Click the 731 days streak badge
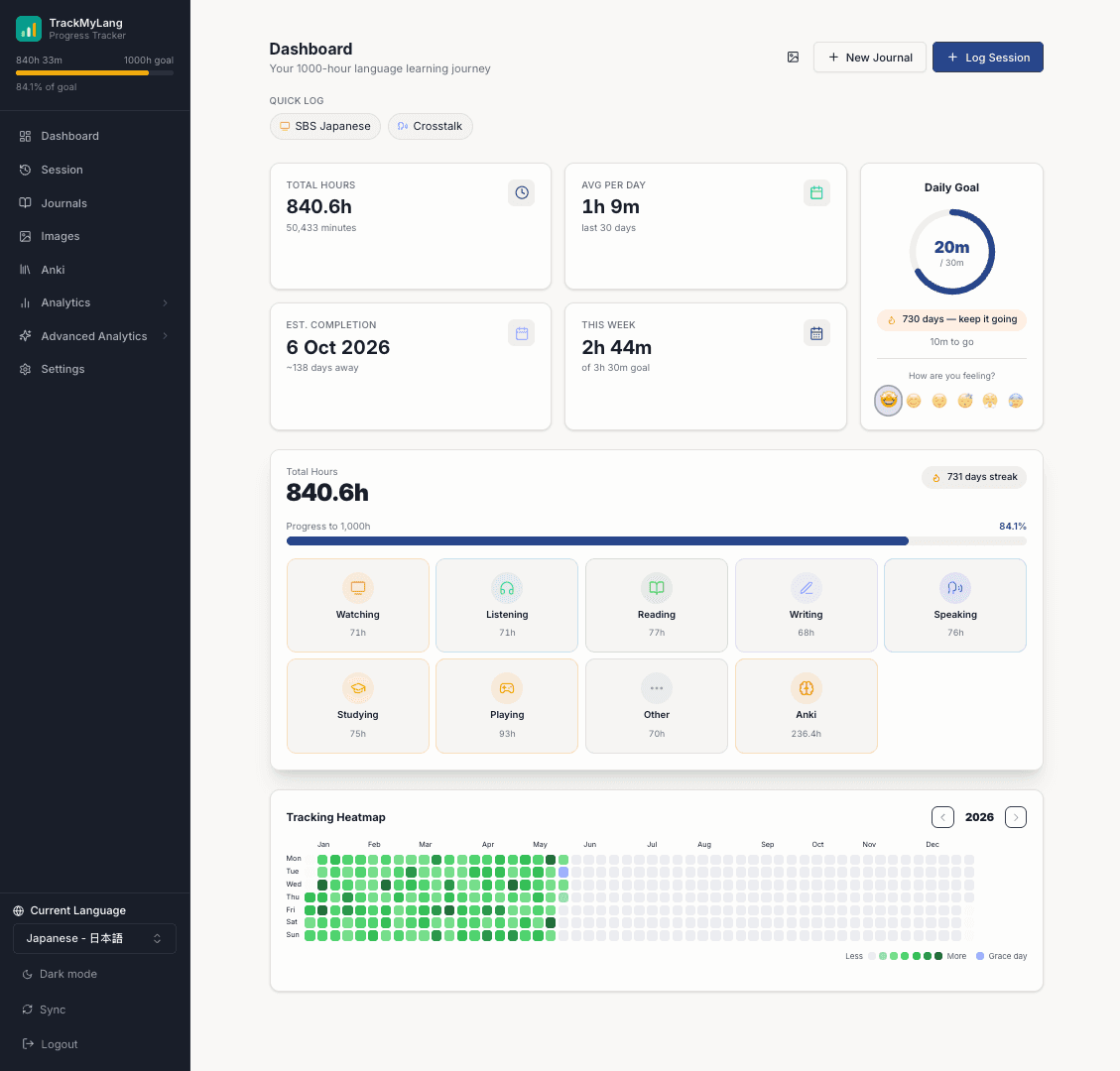This screenshot has height=1071, width=1120. pyautogui.click(x=974, y=477)
